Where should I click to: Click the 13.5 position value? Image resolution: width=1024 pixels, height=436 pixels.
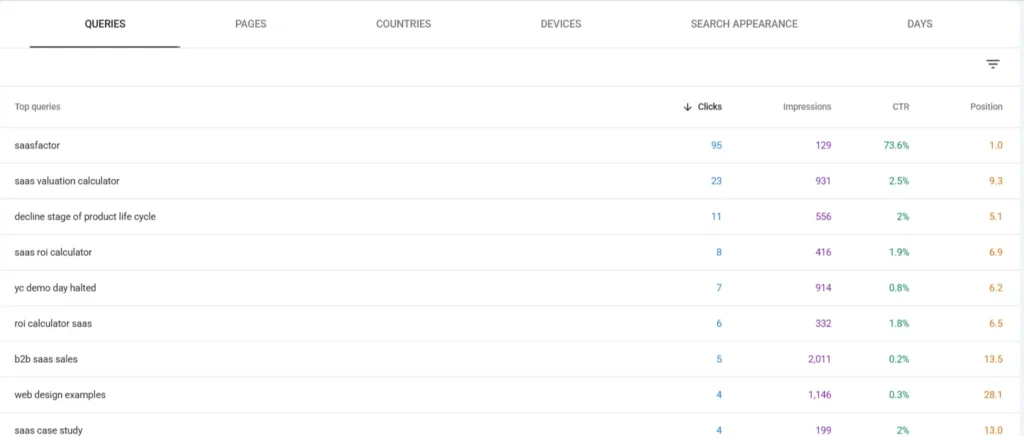(993, 359)
